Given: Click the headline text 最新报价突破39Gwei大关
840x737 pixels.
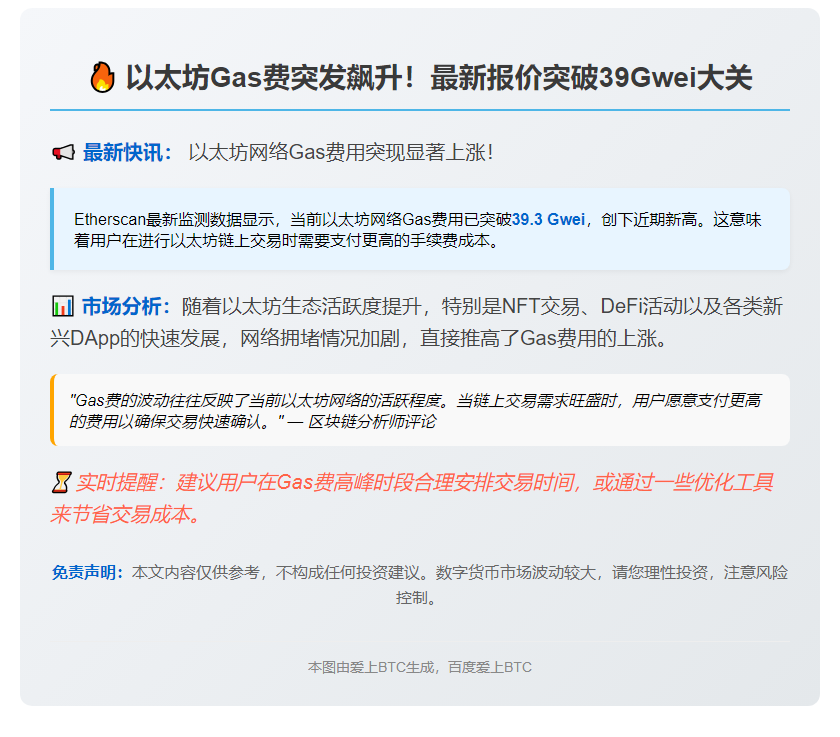Looking at the screenshot, I should [x=591, y=78].
